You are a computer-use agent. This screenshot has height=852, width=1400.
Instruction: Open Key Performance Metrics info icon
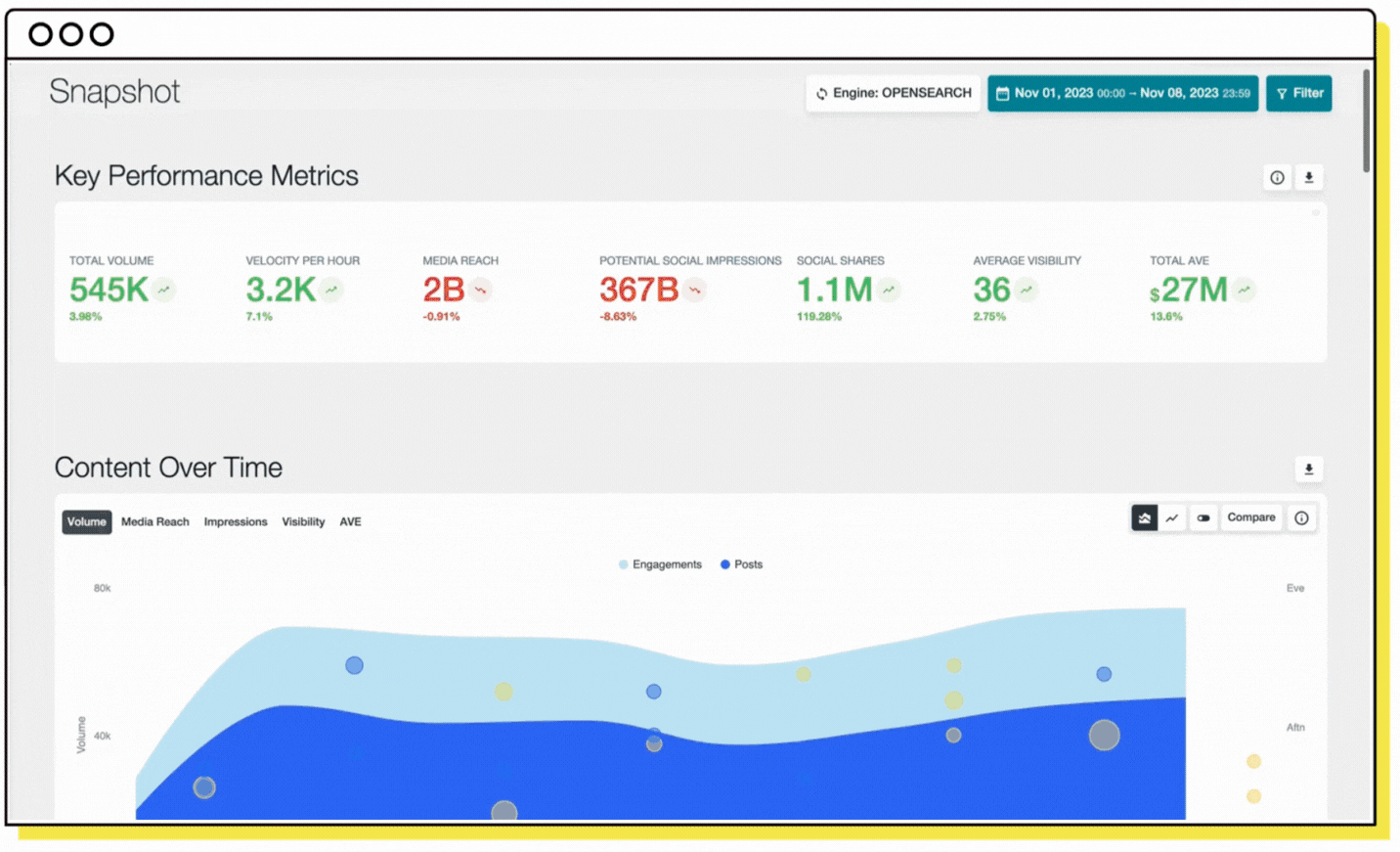1277,178
